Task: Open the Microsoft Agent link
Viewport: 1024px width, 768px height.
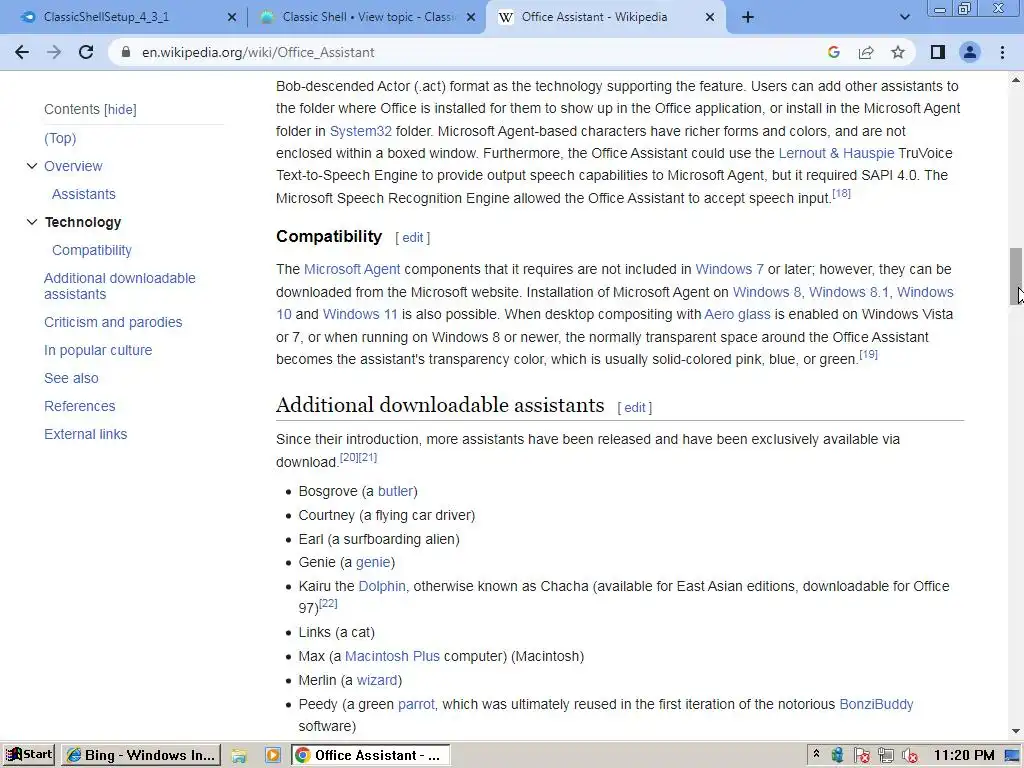Action: click(352, 270)
